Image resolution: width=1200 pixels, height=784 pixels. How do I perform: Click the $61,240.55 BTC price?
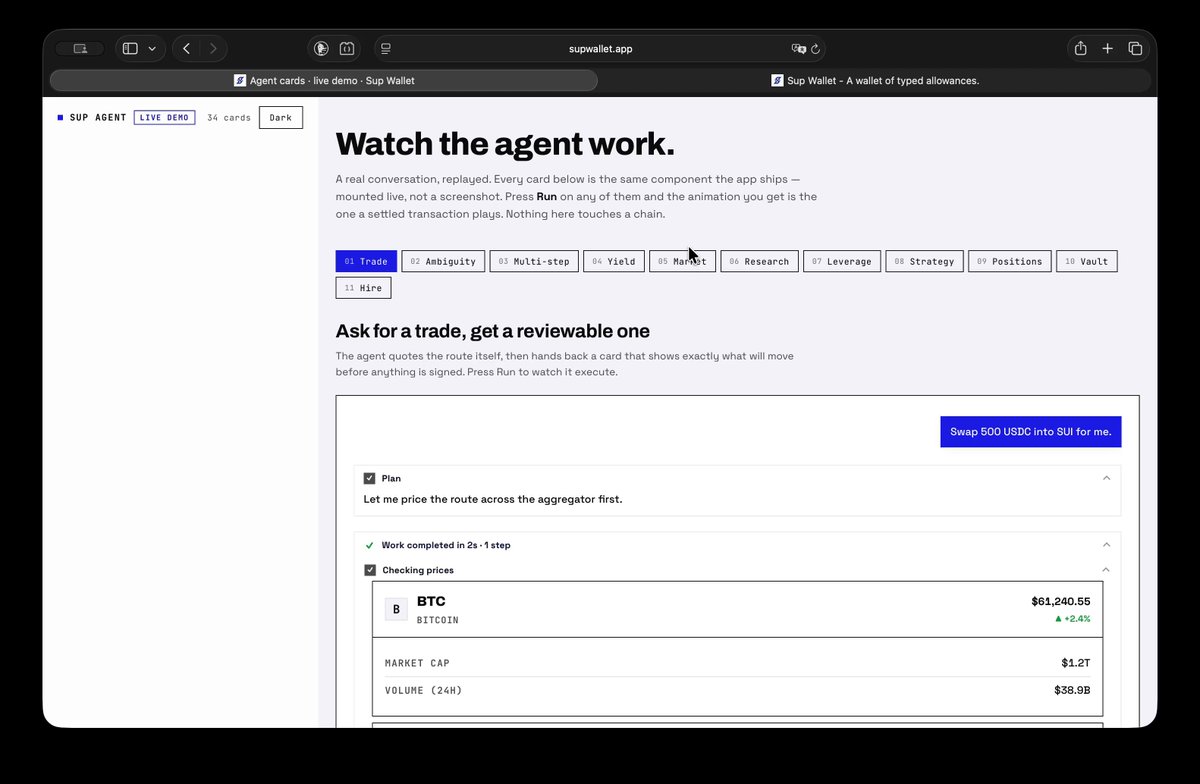click(x=1061, y=602)
